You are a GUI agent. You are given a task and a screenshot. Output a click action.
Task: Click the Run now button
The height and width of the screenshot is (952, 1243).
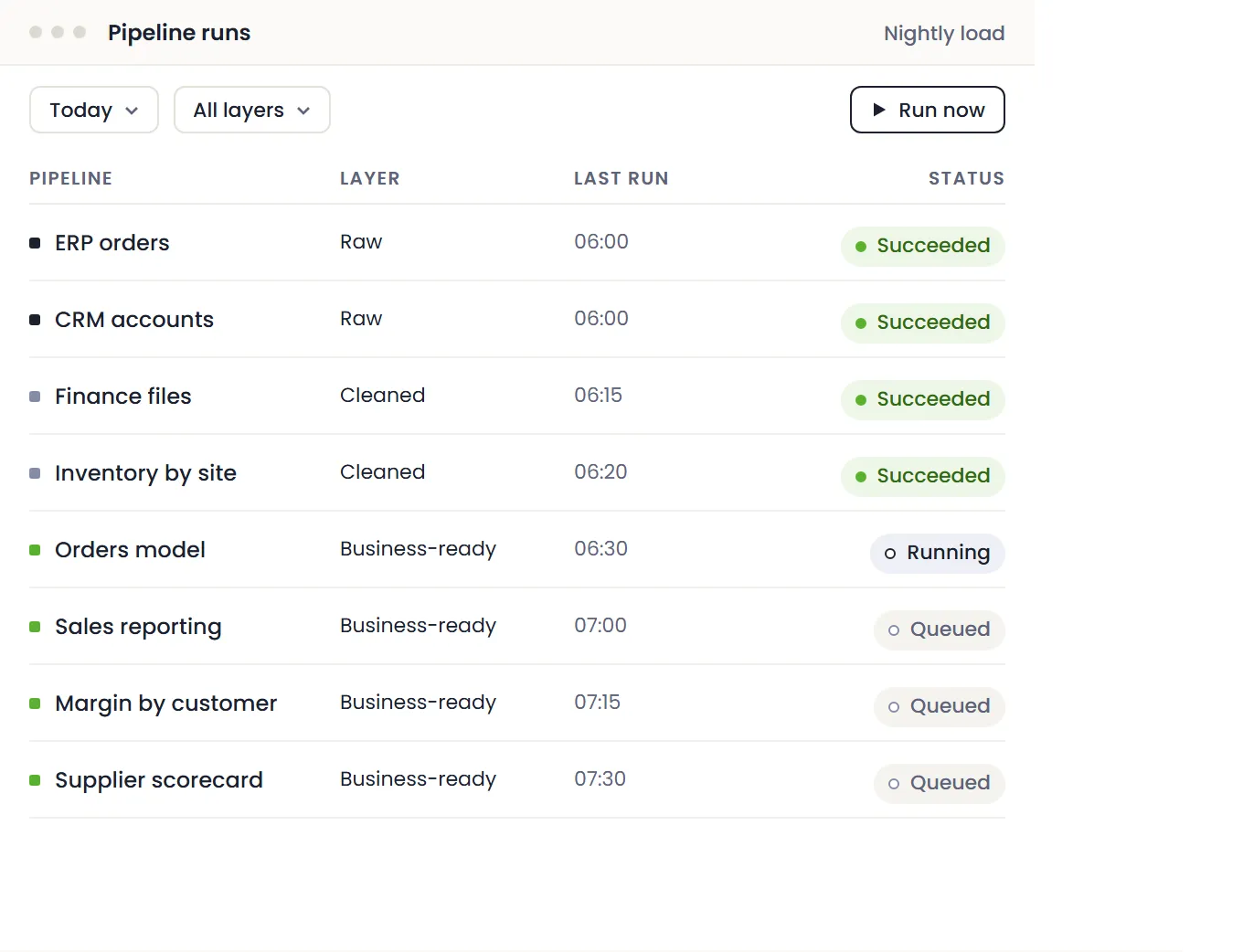pyautogui.click(x=927, y=110)
